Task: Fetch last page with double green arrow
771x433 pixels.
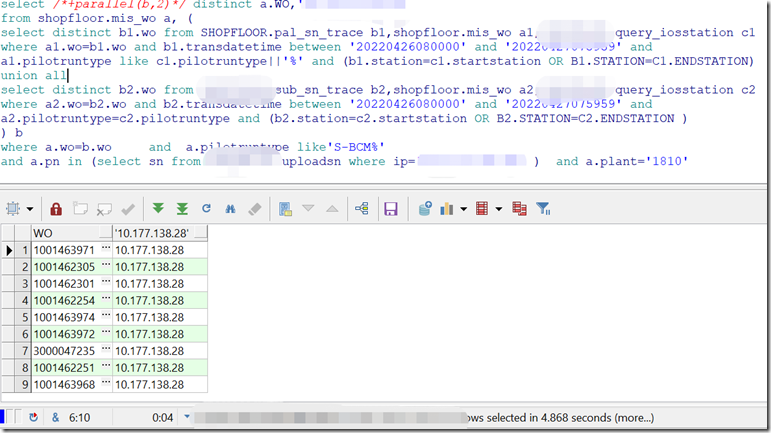Action: 182,209
